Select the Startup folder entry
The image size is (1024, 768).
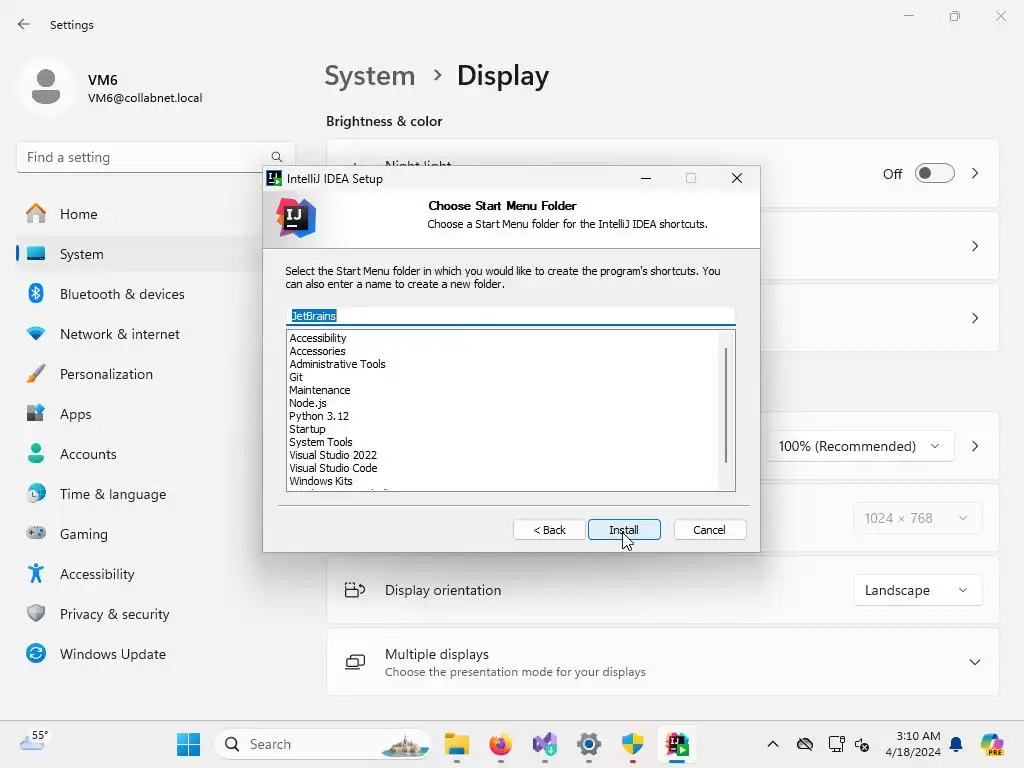click(x=307, y=429)
